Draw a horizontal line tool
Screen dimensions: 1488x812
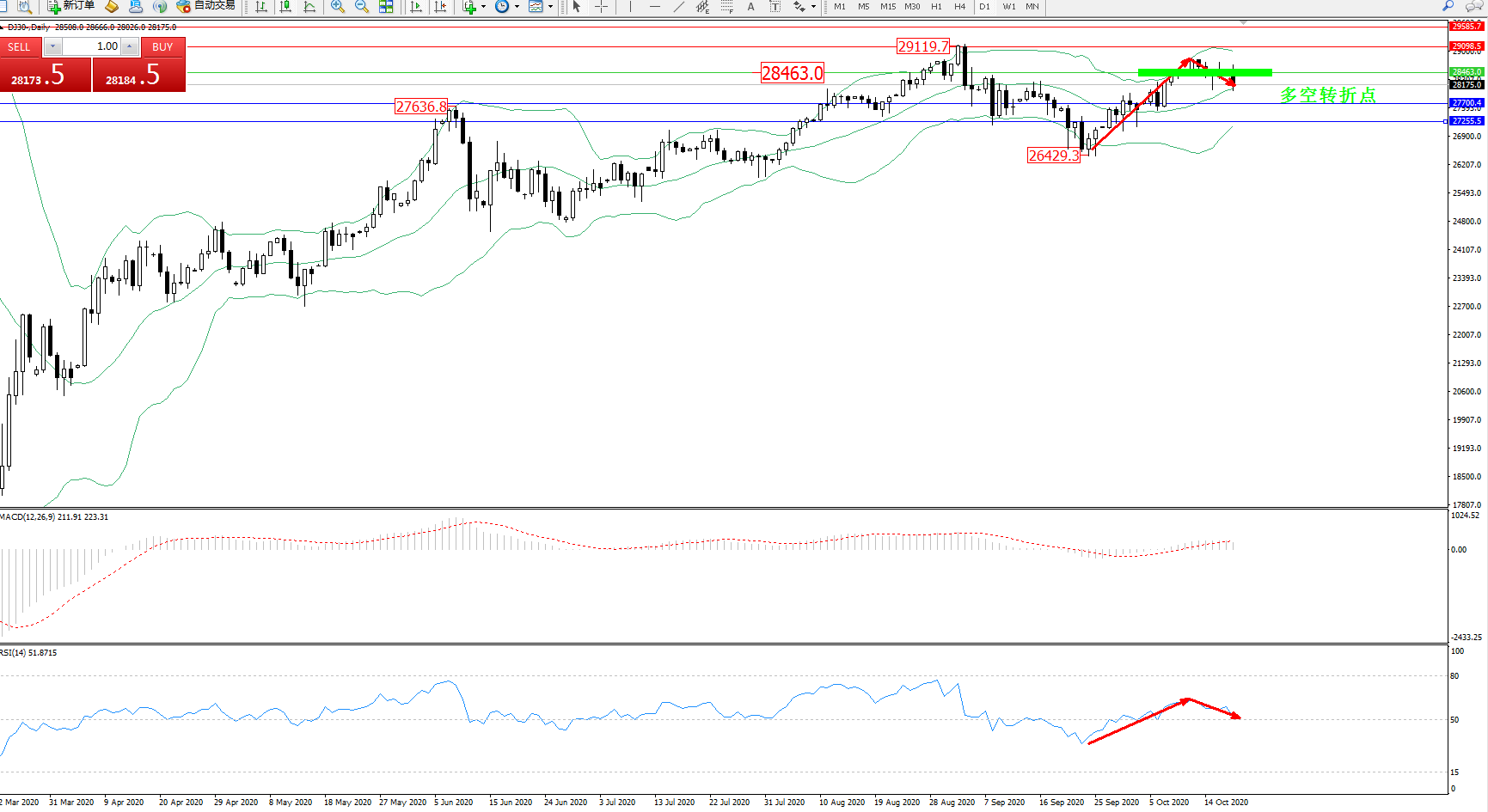(x=655, y=7)
